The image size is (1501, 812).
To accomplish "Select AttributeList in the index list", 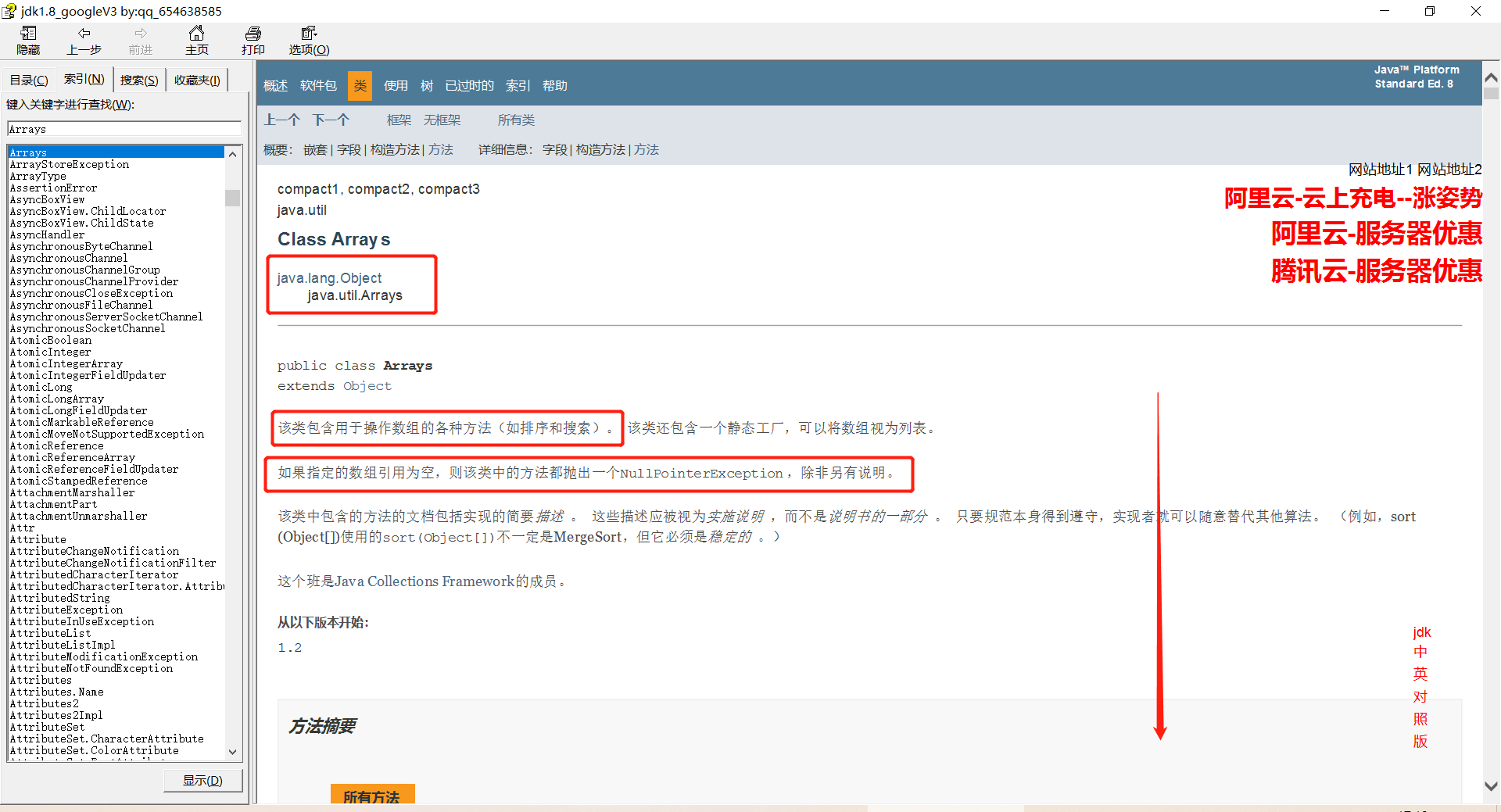I will tap(51, 633).
